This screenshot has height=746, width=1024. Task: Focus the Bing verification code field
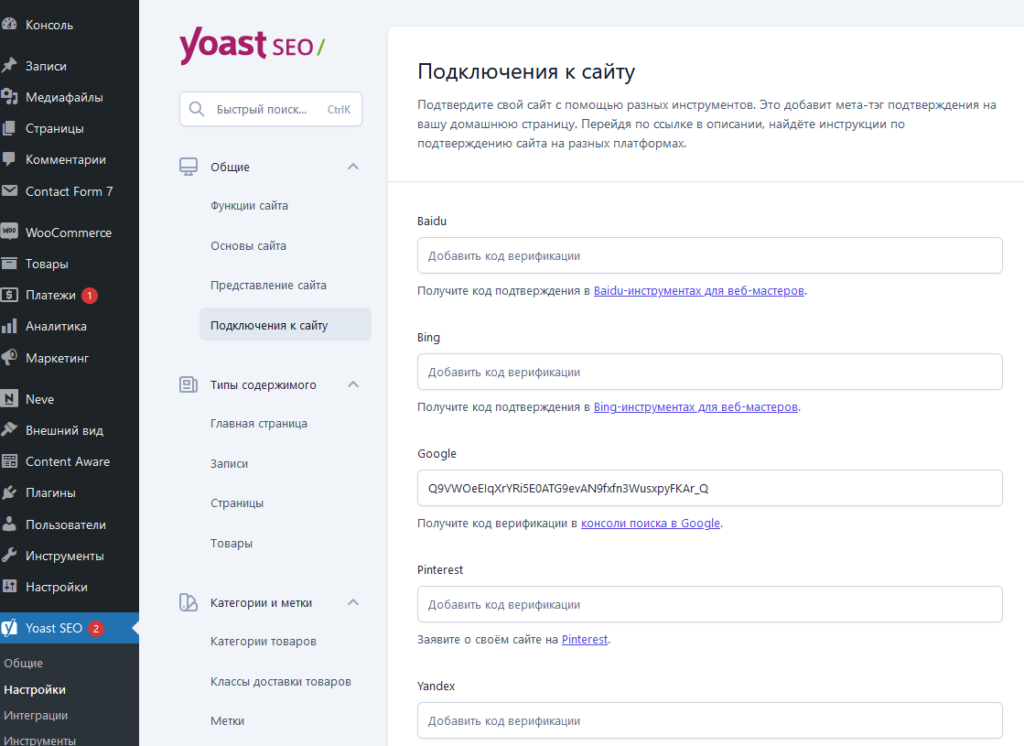(x=710, y=372)
